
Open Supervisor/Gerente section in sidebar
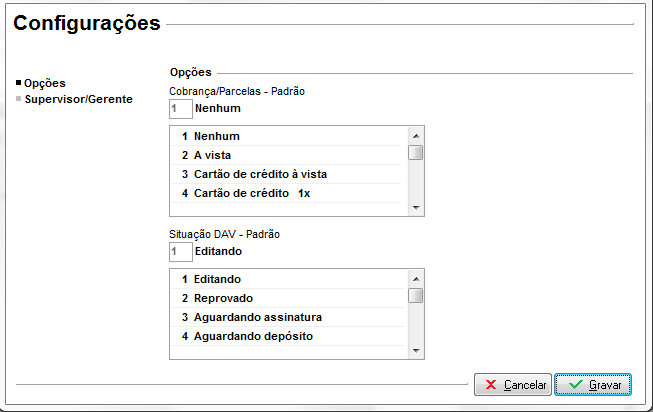(78, 99)
